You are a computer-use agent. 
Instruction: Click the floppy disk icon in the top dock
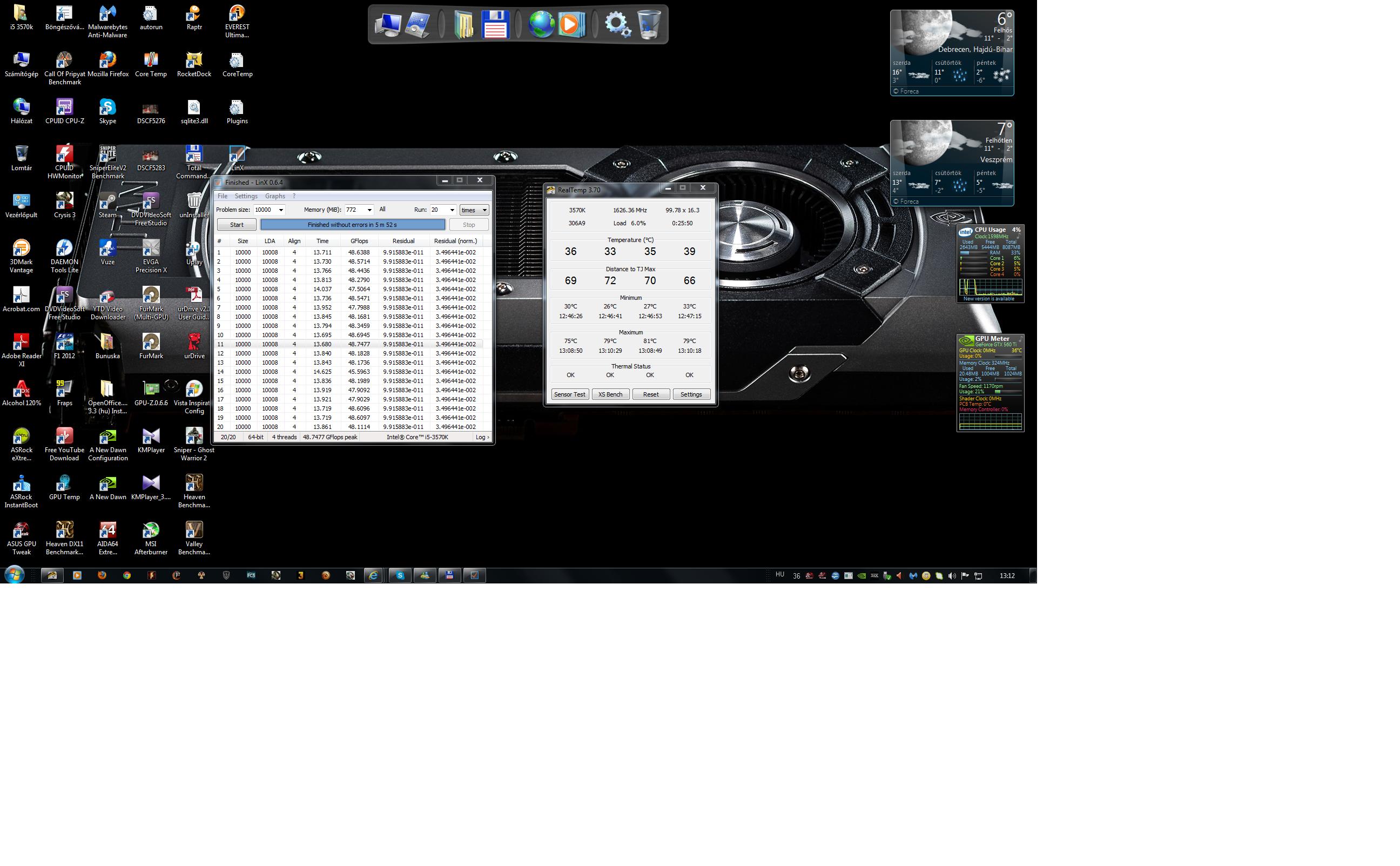(495, 25)
